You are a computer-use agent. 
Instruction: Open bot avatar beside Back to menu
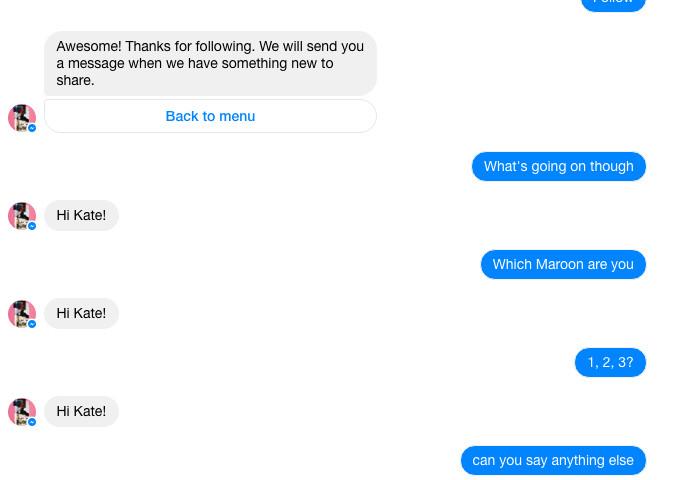[x=21, y=117]
